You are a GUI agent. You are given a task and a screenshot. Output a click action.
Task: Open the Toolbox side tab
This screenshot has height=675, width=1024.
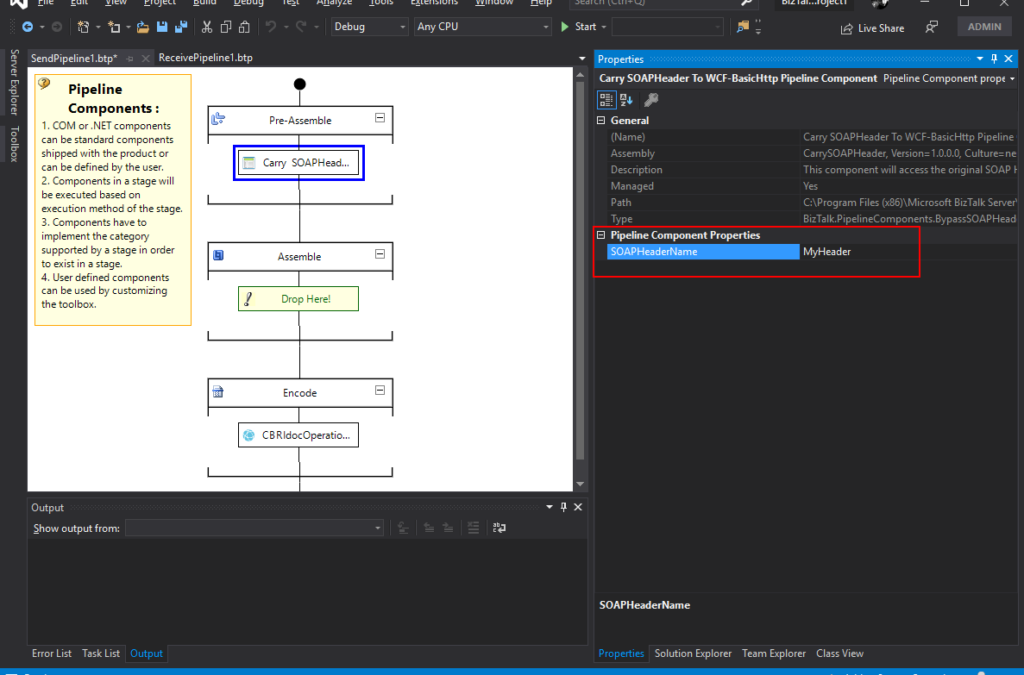pos(14,143)
